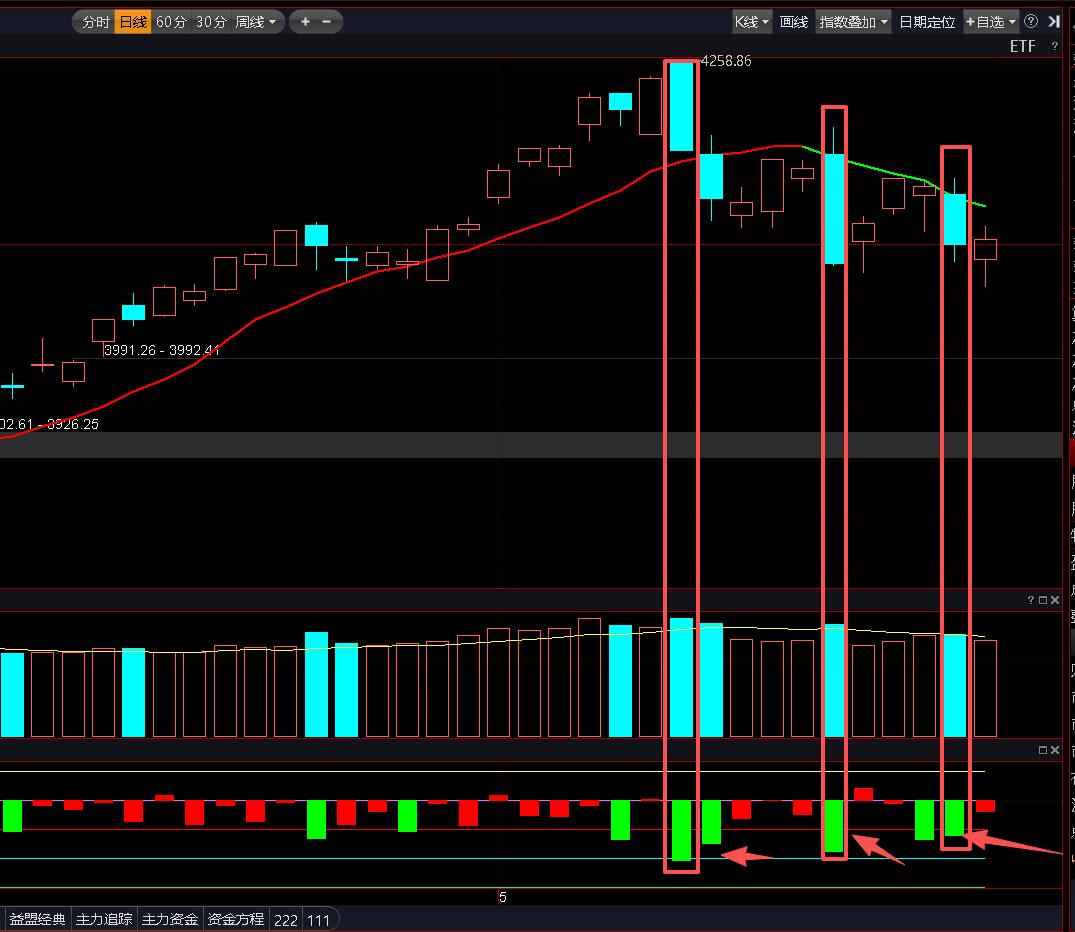Maximize the bottom capital flow panel
The image size is (1075, 932).
(1043, 750)
